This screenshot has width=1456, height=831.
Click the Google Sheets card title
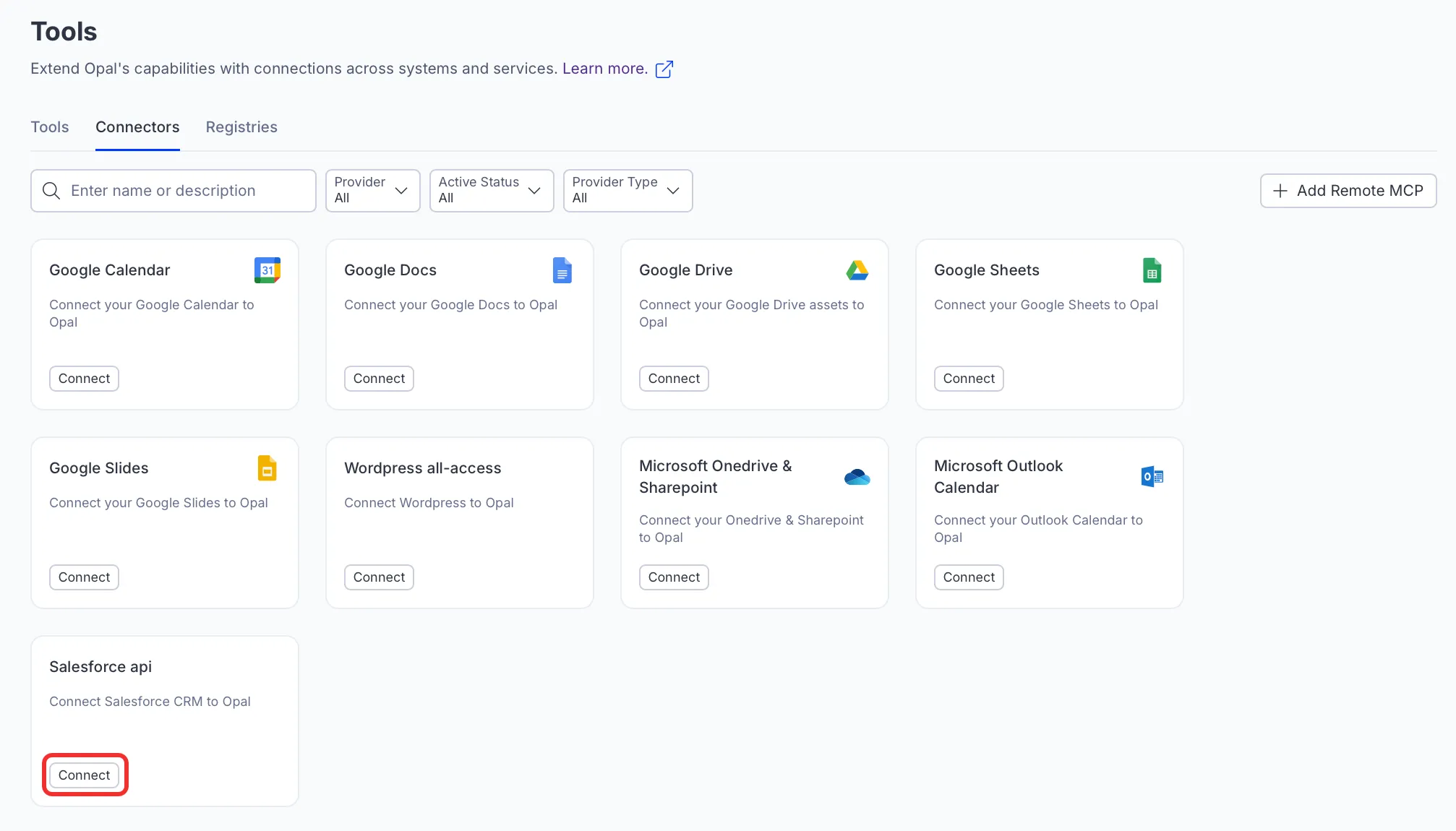coord(987,270)
